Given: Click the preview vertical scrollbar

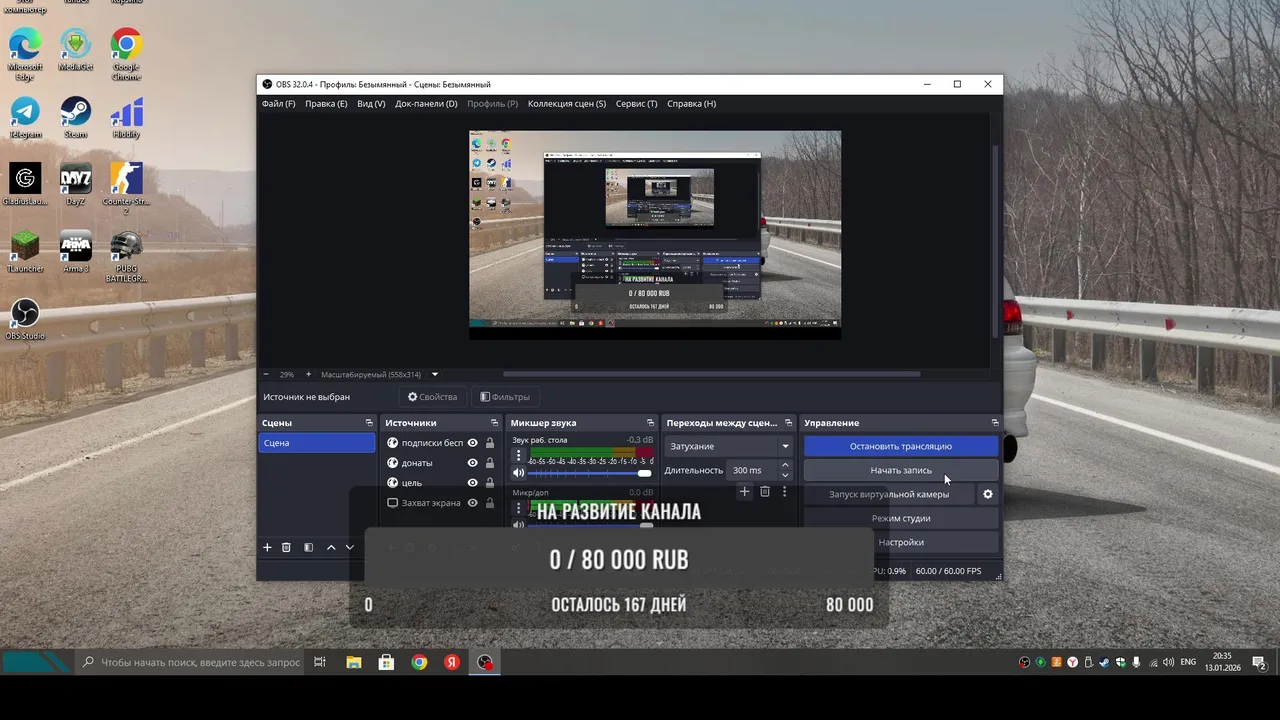Looking at the screenshot, I should click(994, 240).
